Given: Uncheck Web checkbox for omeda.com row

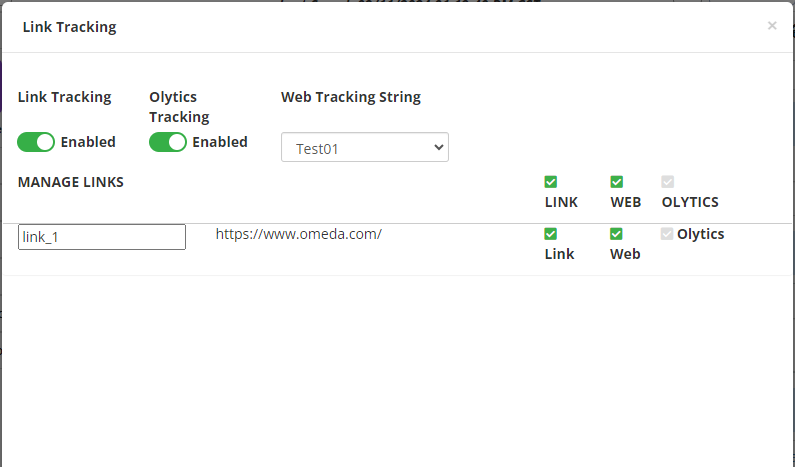Looking at the screenshot, I should point(617,234).
